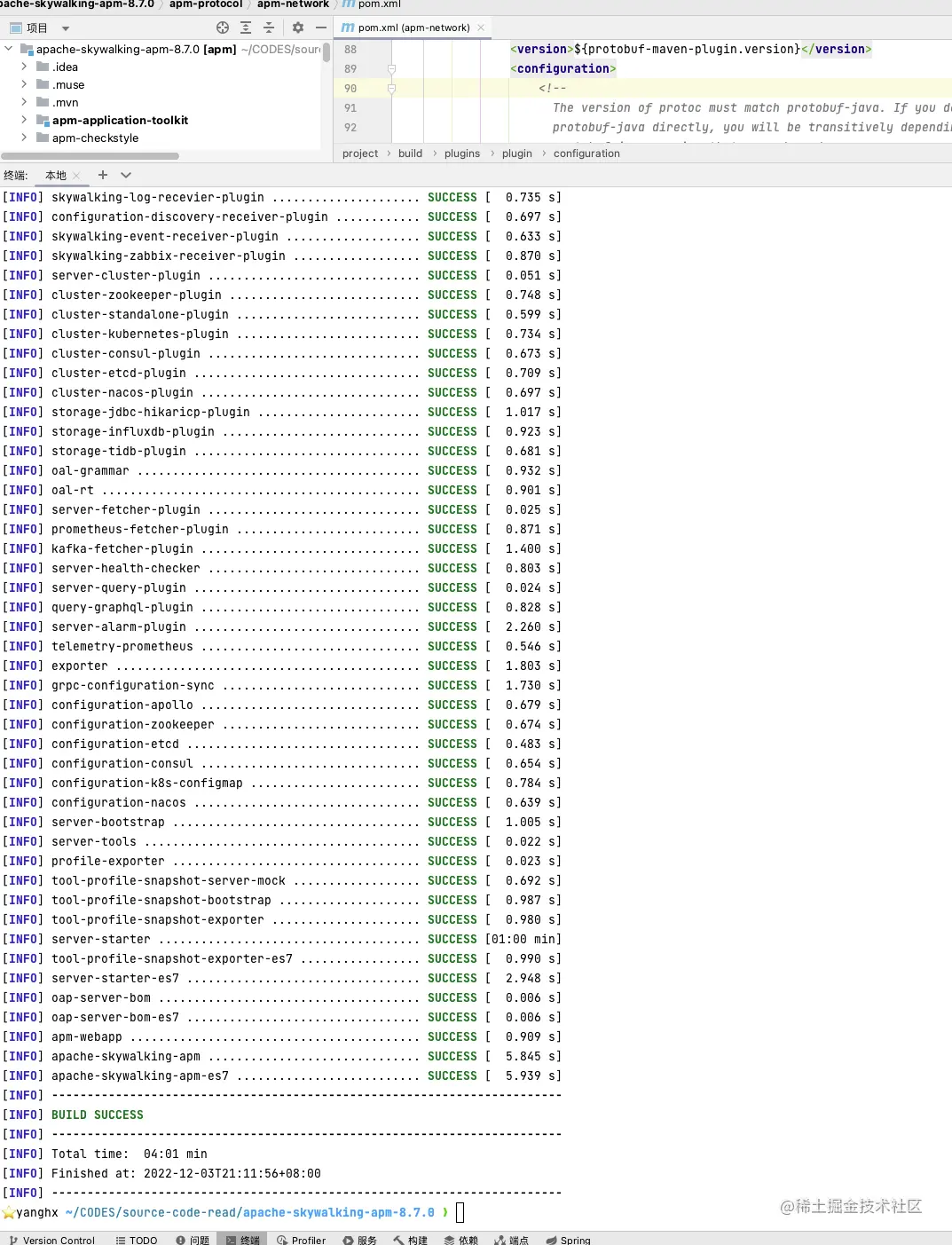Click the vertical scrollbar in project panel
952x1245 pixels.
click(327, 52)
